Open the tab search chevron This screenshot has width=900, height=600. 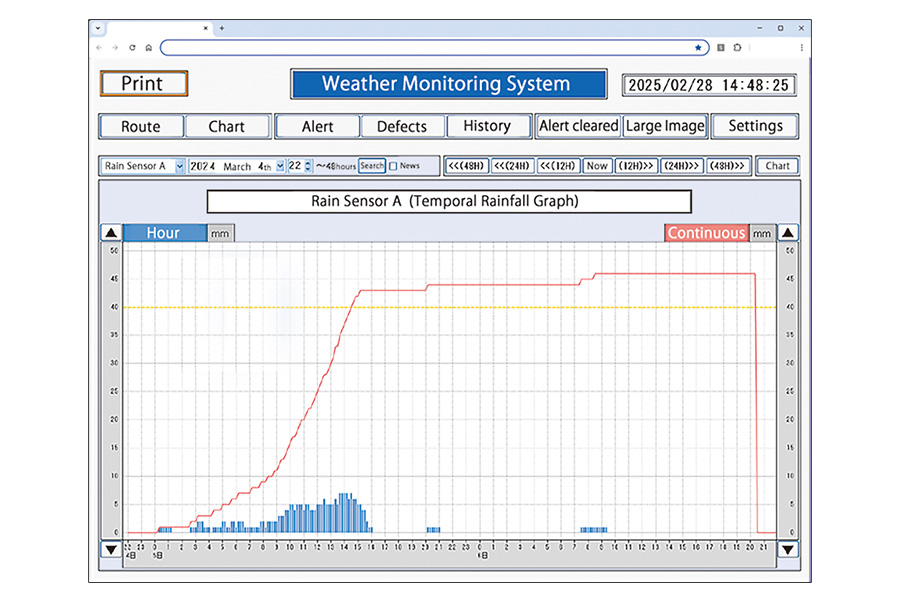coord(98,28)
